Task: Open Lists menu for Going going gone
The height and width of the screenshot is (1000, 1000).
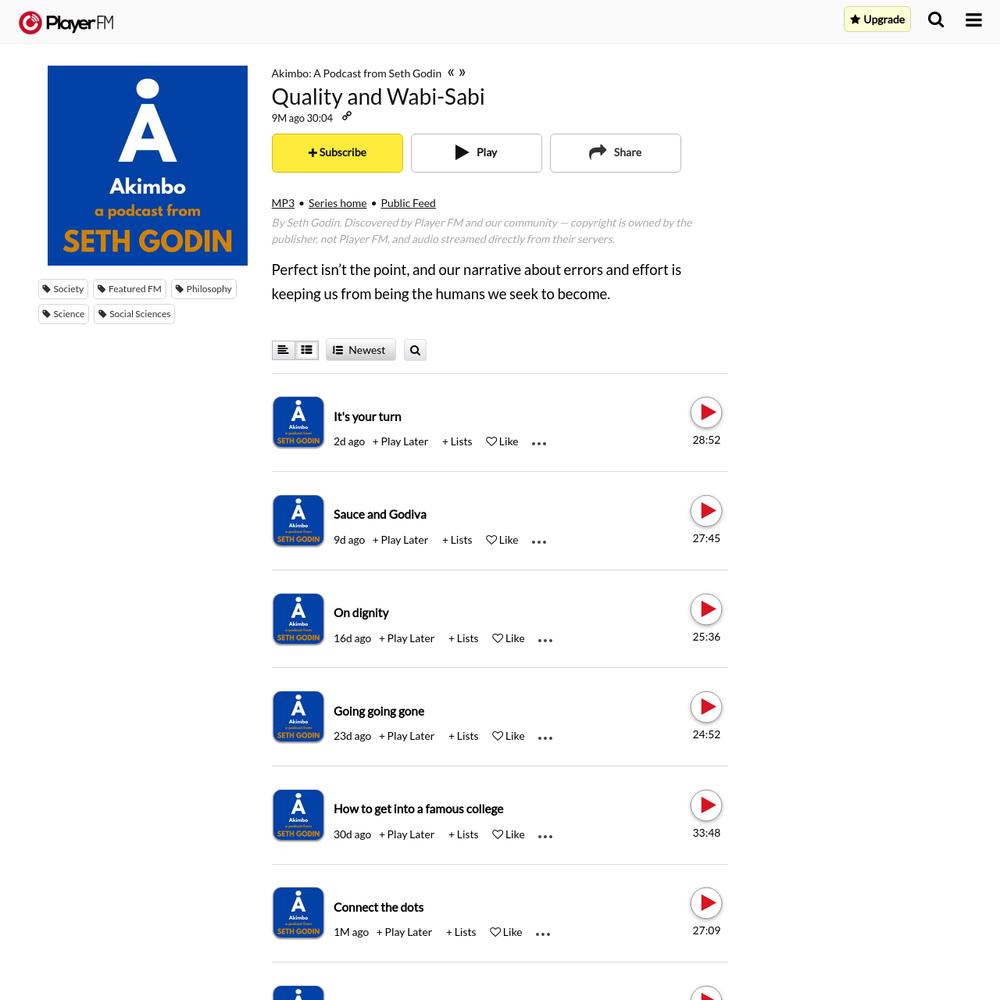Action: pos(464,736)
